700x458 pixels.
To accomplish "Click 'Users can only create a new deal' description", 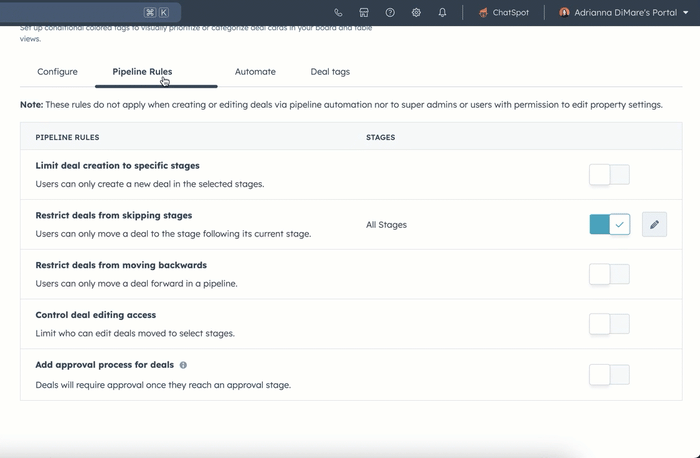I will click(x=150, y=184).
